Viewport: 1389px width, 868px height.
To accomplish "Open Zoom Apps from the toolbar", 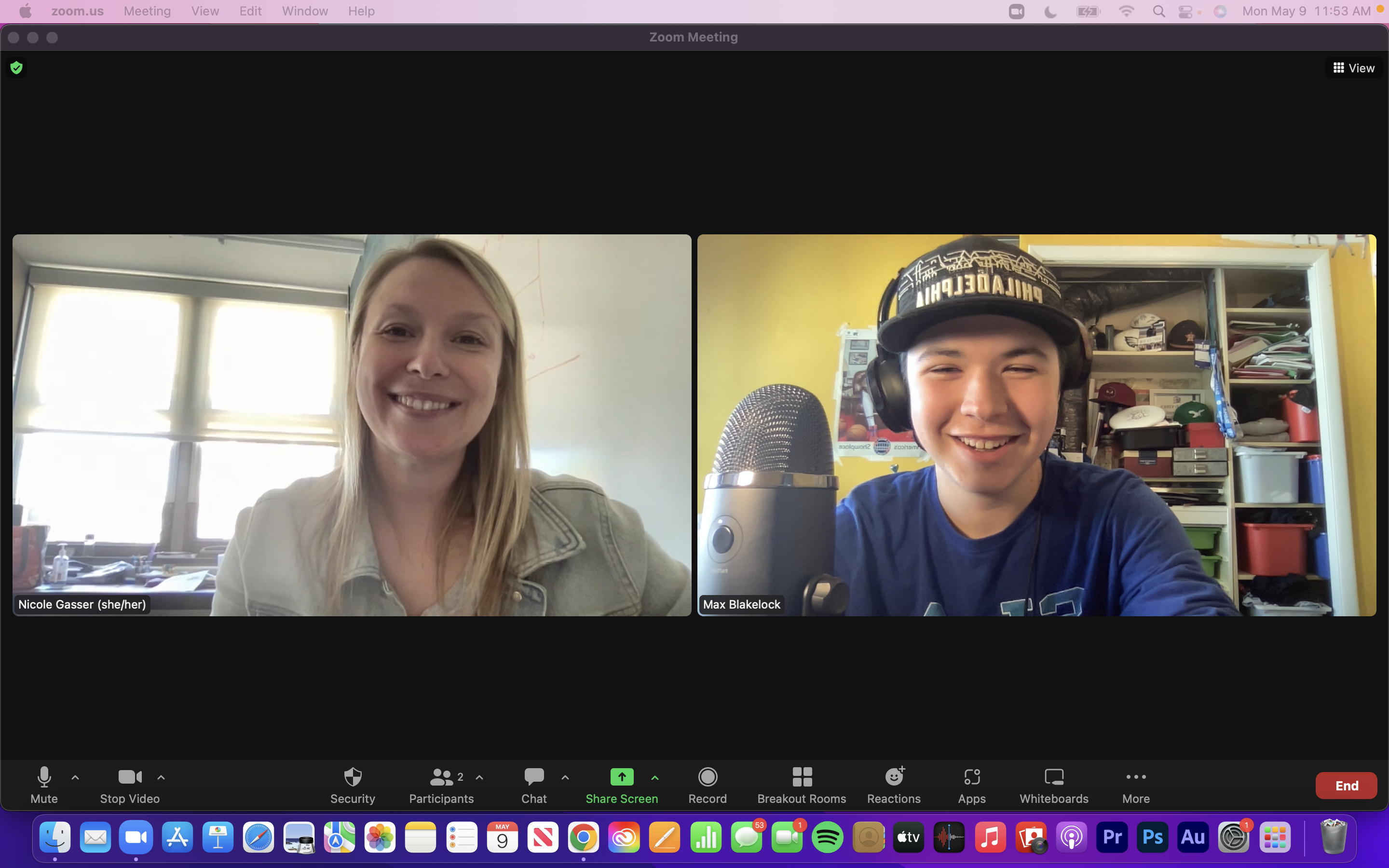I will (x=971, y=785).
